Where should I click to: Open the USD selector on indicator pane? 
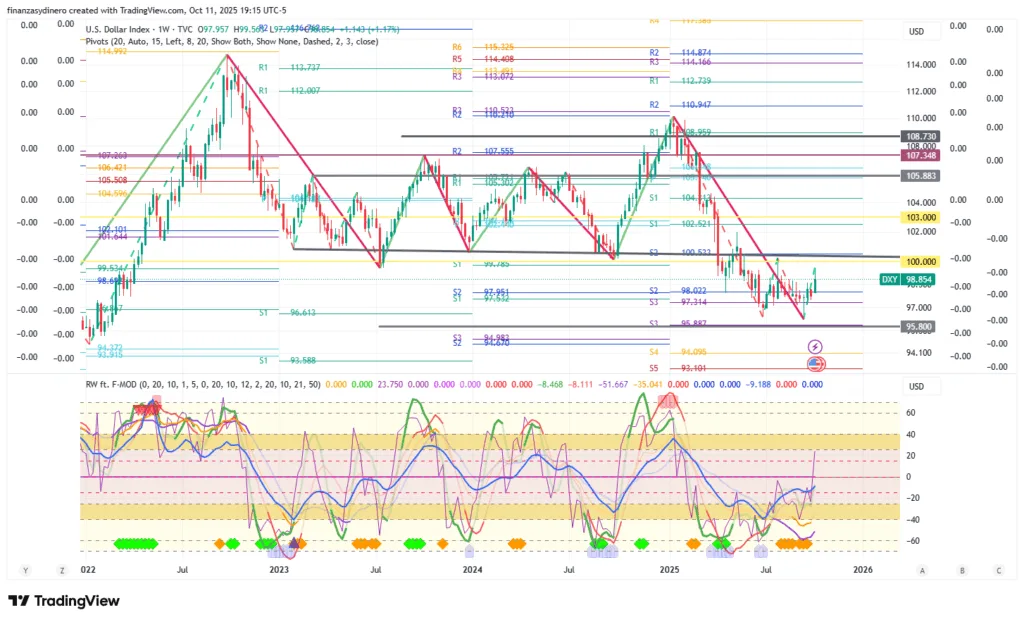pyautogui.click(x=916, y=386)
